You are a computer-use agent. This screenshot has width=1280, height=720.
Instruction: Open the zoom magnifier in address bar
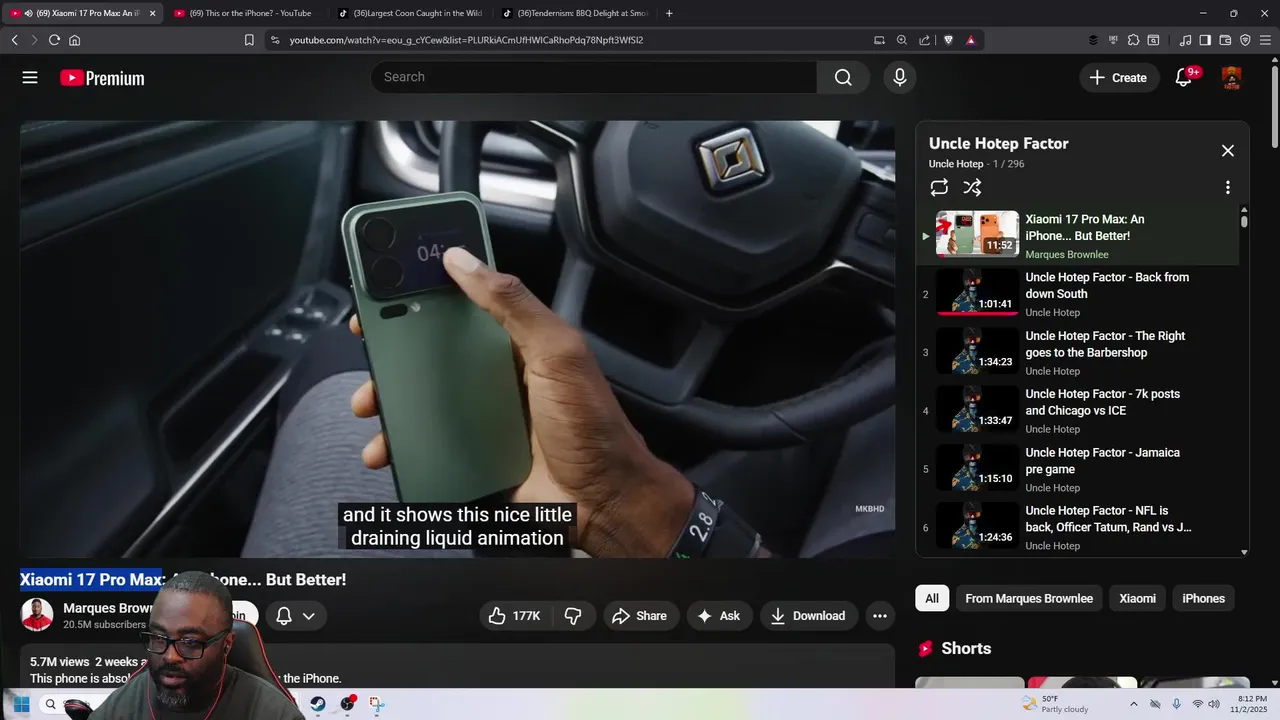tap(902, 40)
